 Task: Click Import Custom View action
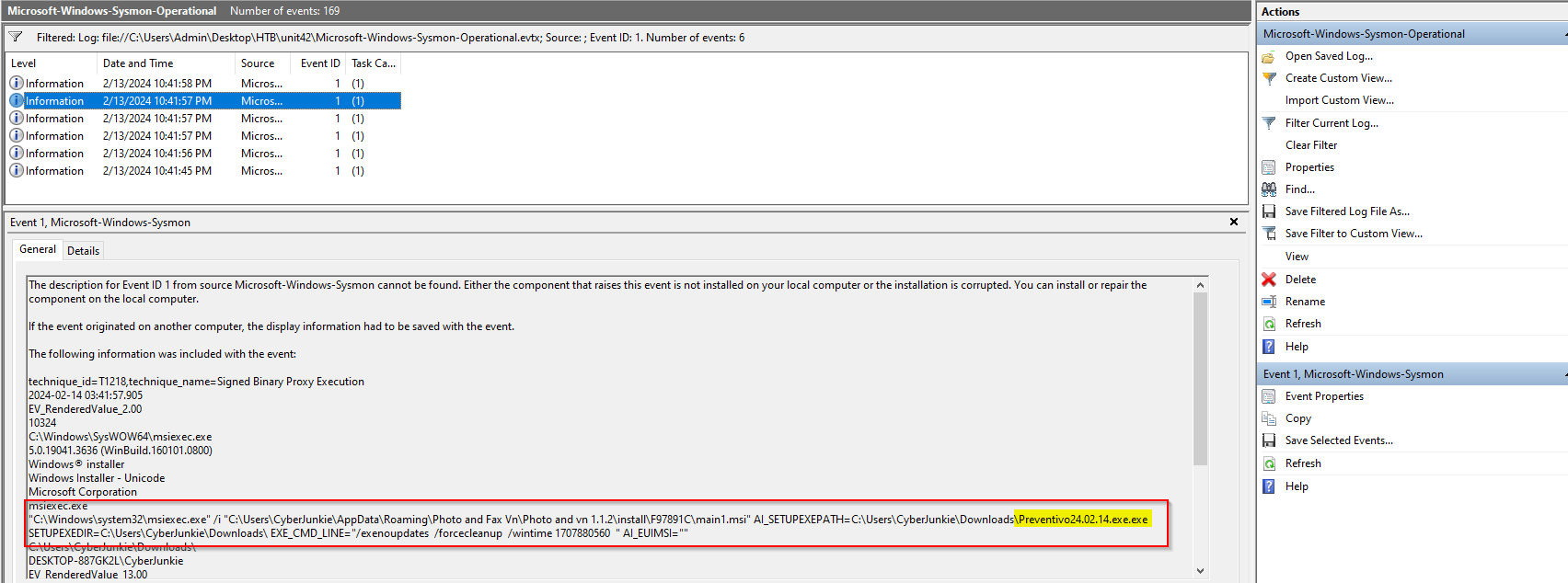[1339, 100]
